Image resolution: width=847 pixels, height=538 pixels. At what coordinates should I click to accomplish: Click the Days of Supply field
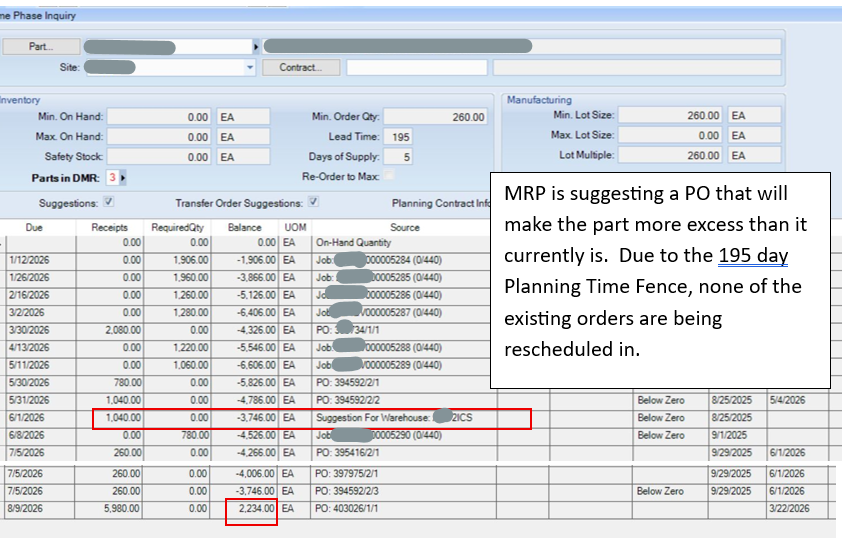pyautogui.click(x=399, y=157)
